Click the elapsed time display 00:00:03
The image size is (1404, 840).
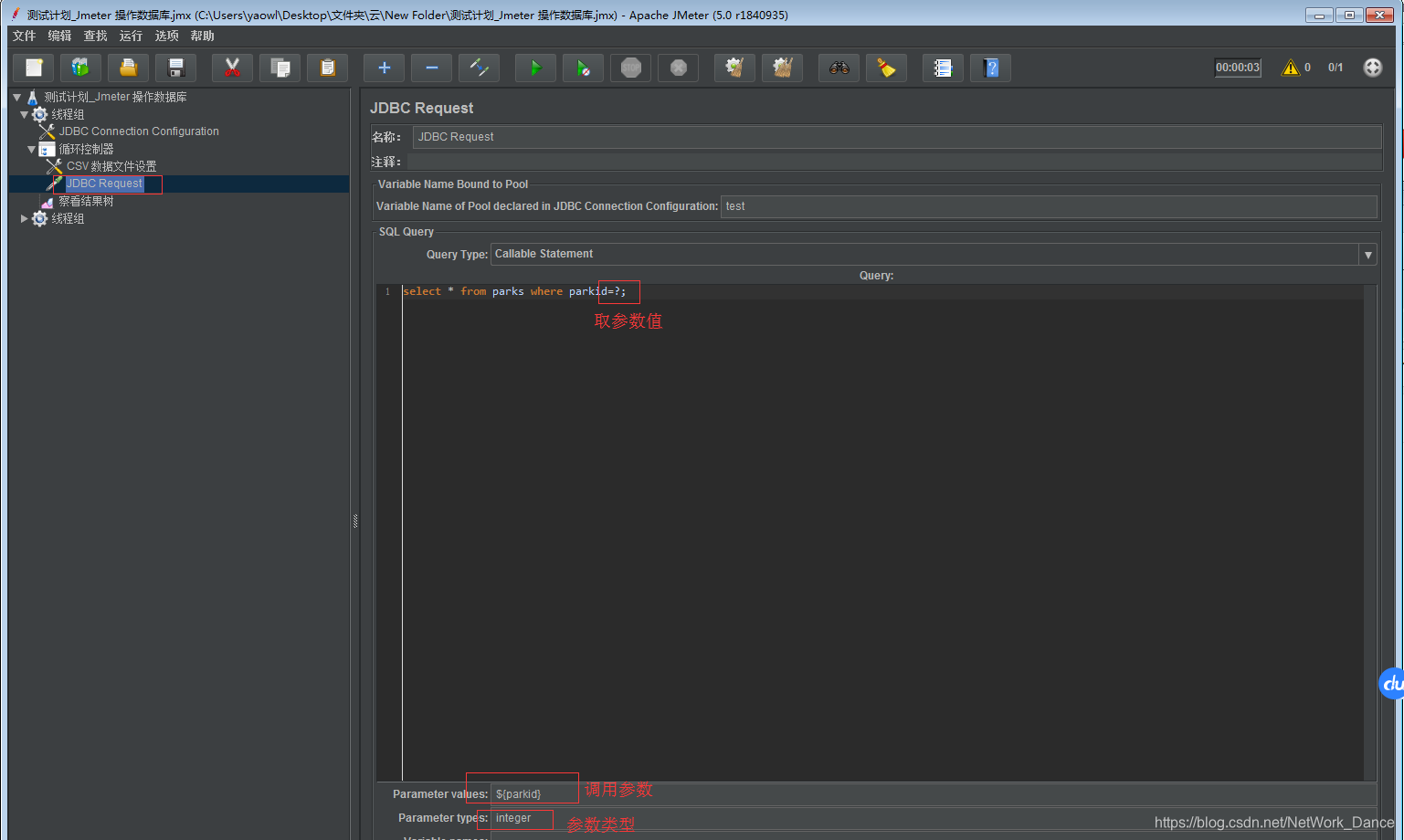1238,68
